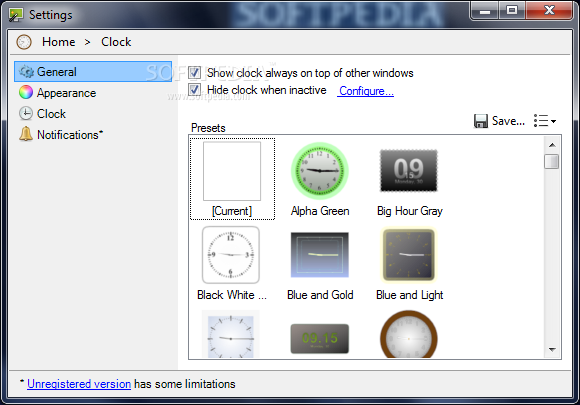The image size is (580, 405).
Task: Select the General gear icon in the sidebar
Action: (x=26, y=72)
